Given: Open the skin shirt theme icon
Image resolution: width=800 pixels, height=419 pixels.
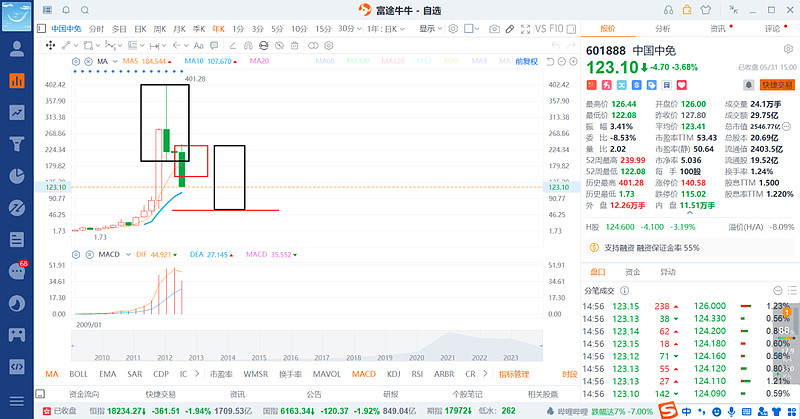Looking at the screenshot, I should [x=706, y=10].
